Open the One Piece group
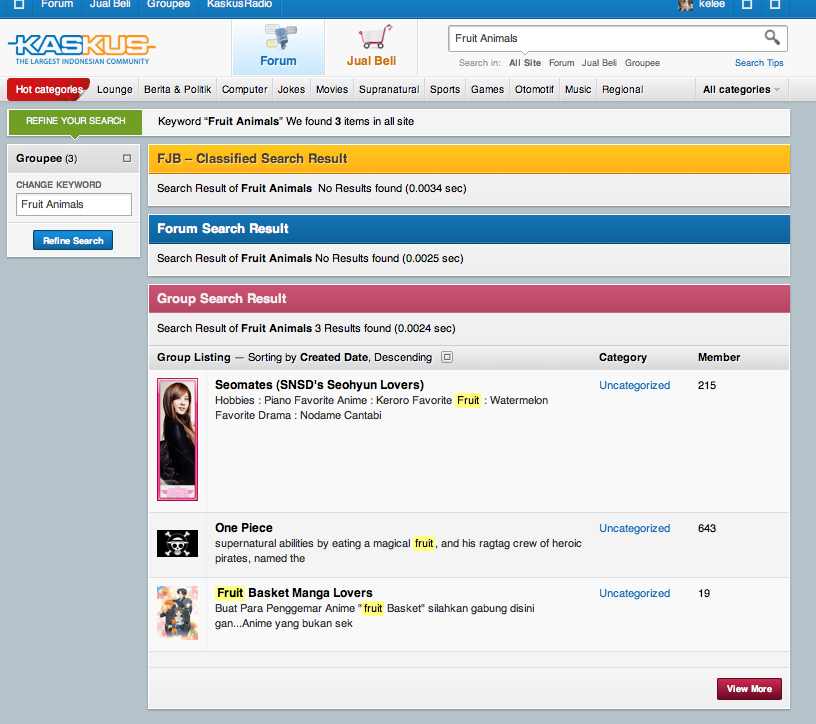 [x=244, y=528]
